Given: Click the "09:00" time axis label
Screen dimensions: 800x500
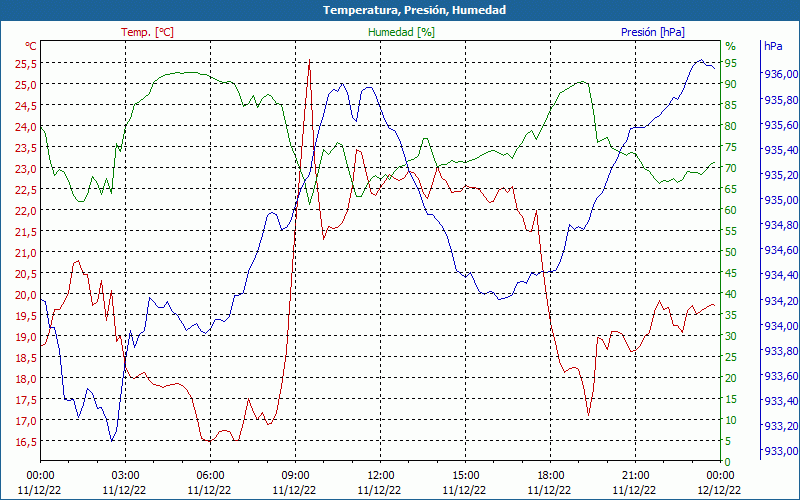Looking at the screenshot, I should [295, 476].
